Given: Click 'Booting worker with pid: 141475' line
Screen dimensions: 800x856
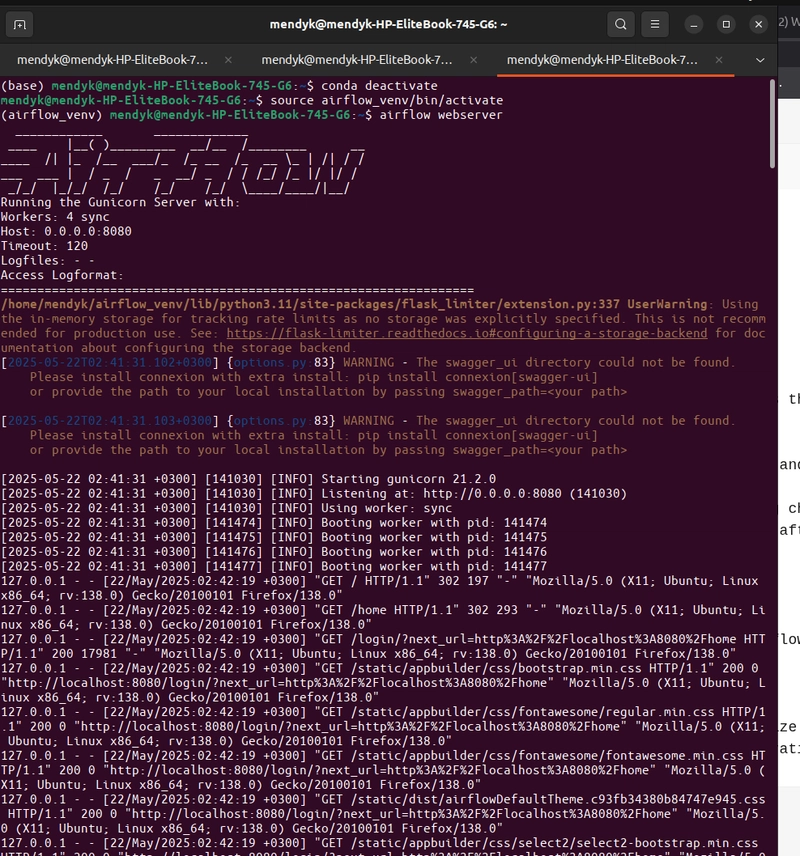Looking at the screenshot, I should (274, 537).
